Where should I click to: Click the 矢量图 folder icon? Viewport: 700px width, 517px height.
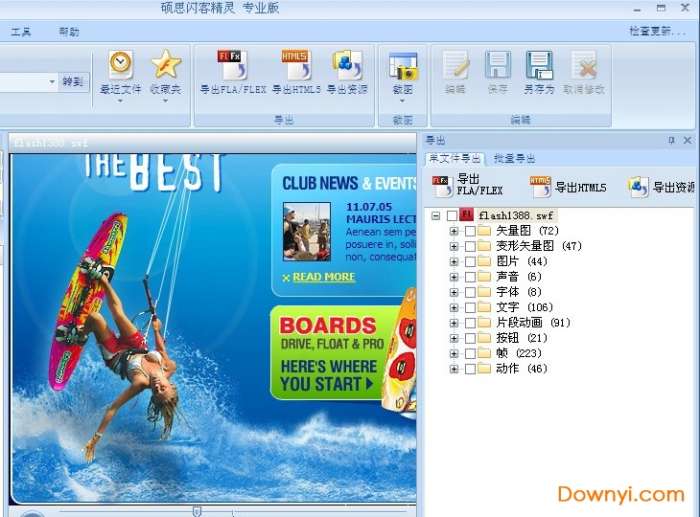pyautogui.click(x=484, y=231)
